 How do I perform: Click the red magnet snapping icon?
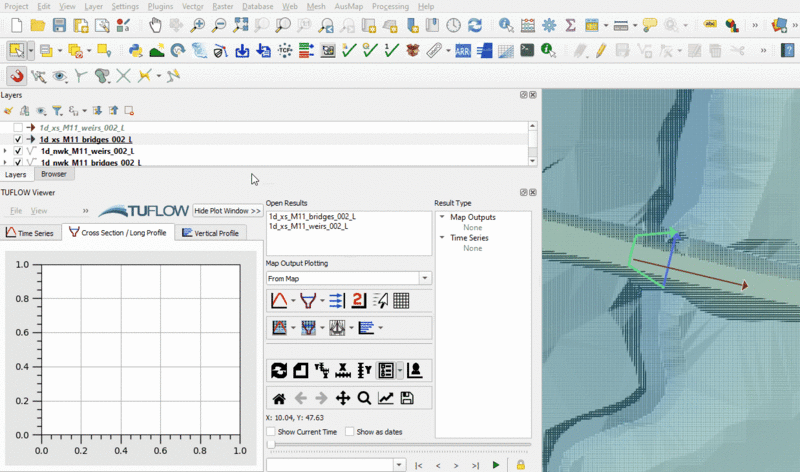(x=17, y=75)
